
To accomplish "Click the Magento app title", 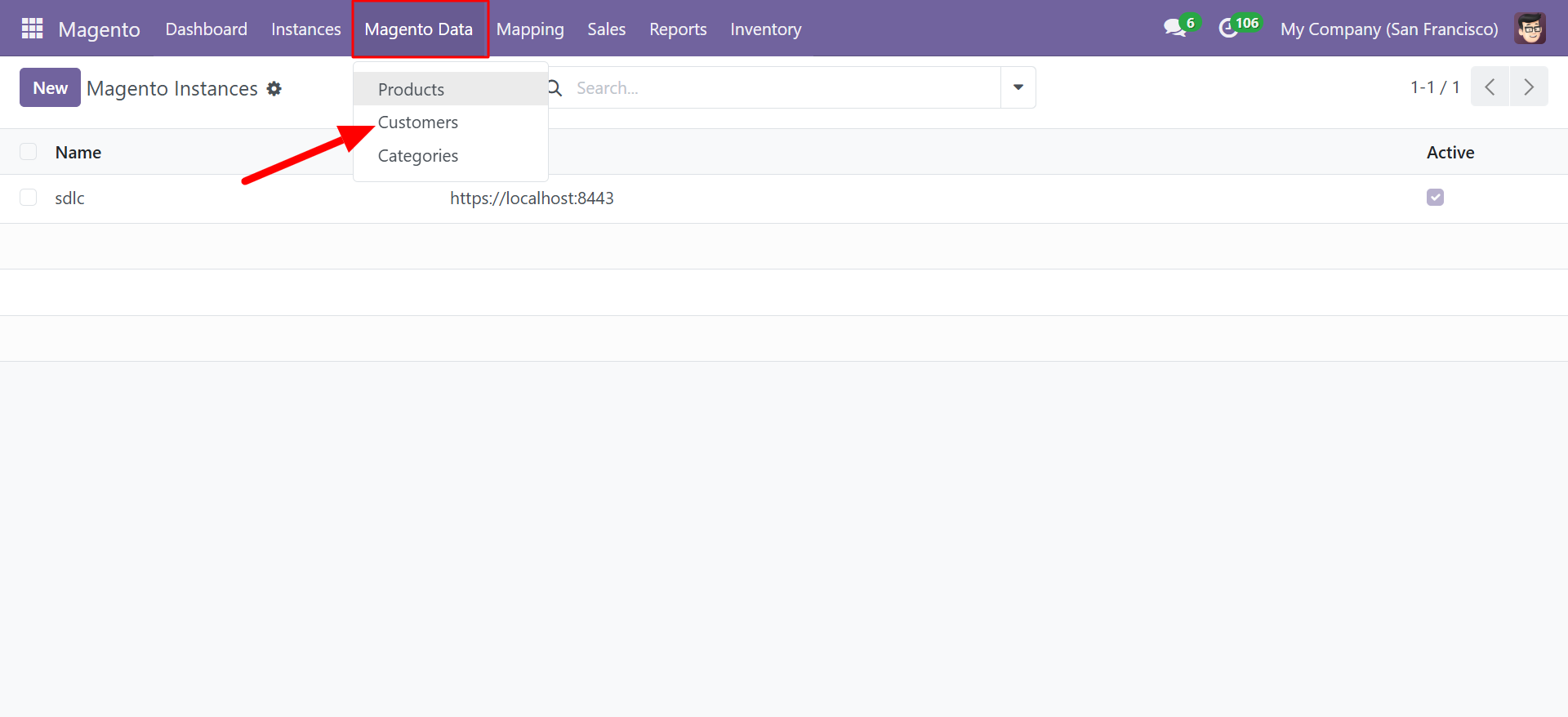I will click(100, 29).
